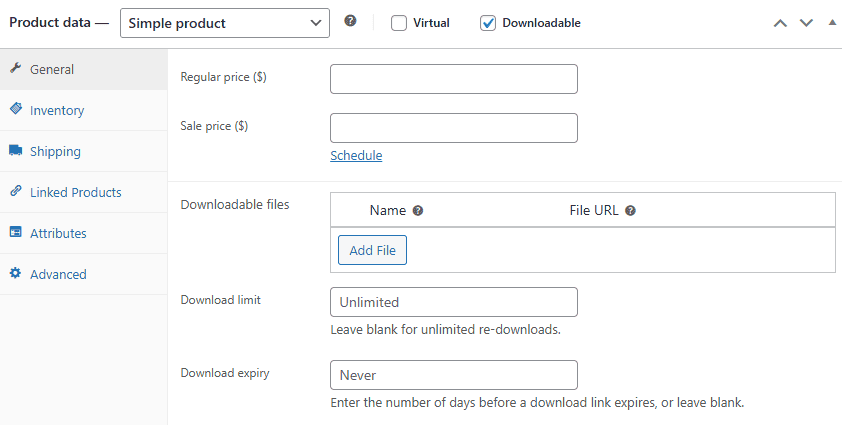Focus the Regular price field
The image size is (842, 425).
[x=454, y=79]
